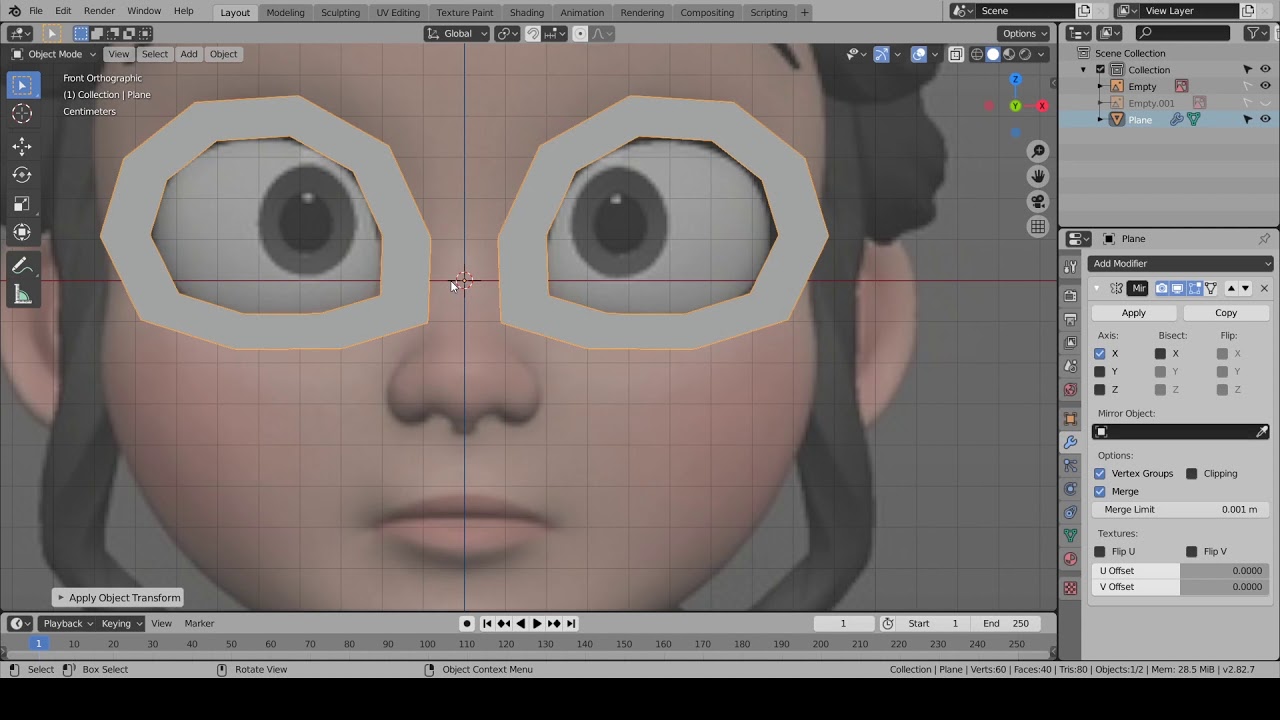This screenshot has width=1280, height=720.
Task: Select the Move tool
Action: coord(22,146)
